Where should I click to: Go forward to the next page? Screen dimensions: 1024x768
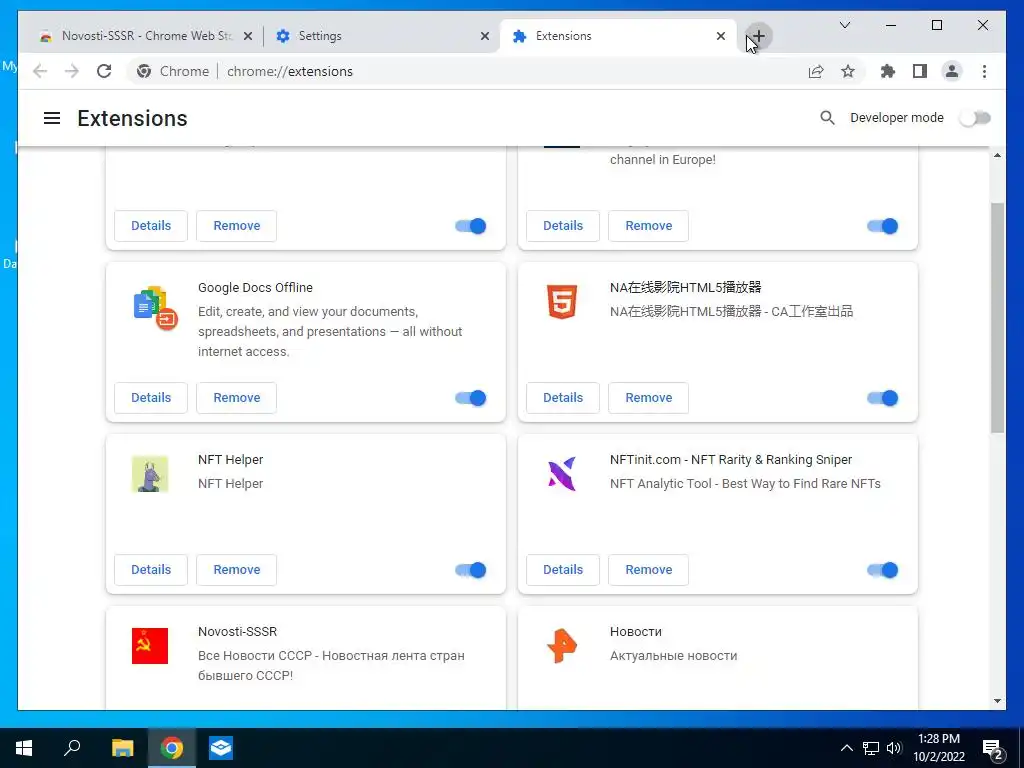click(72, 71)
